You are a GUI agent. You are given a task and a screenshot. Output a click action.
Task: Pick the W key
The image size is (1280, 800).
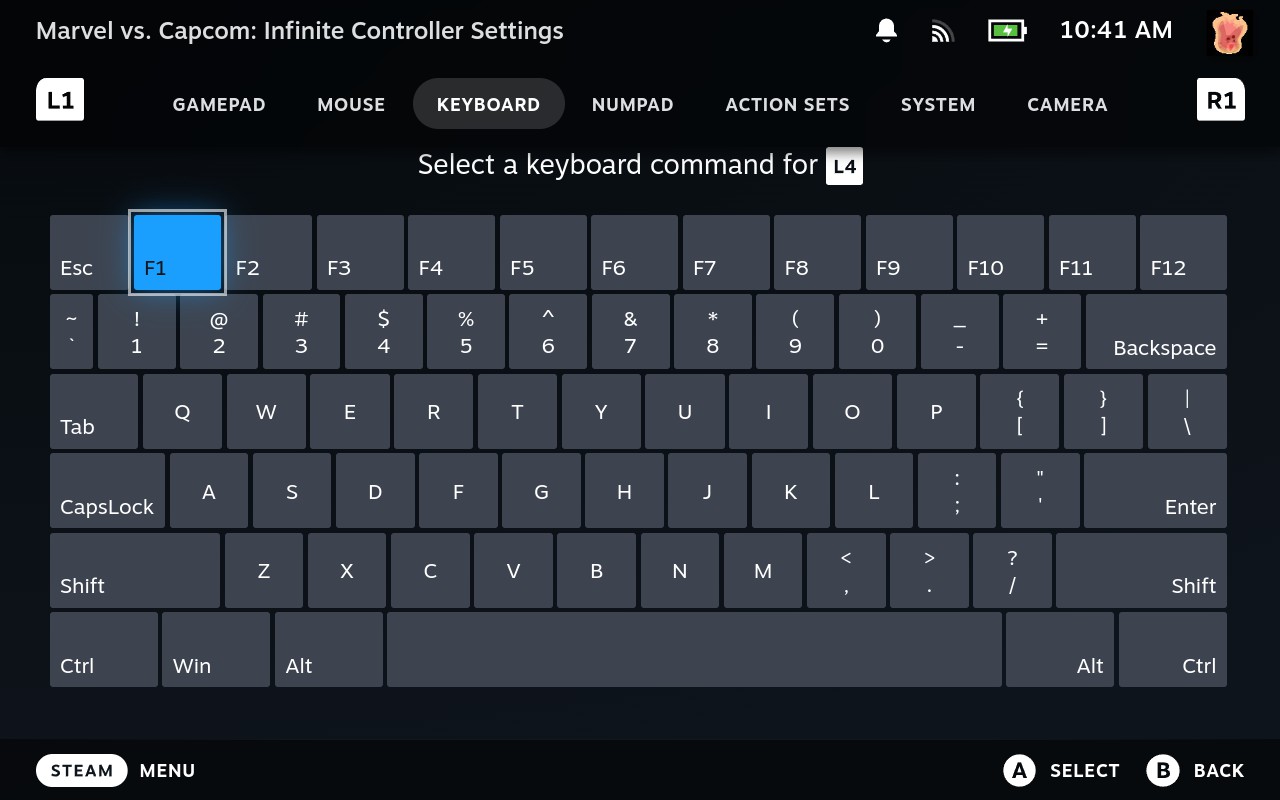click(x=266, y=411)
